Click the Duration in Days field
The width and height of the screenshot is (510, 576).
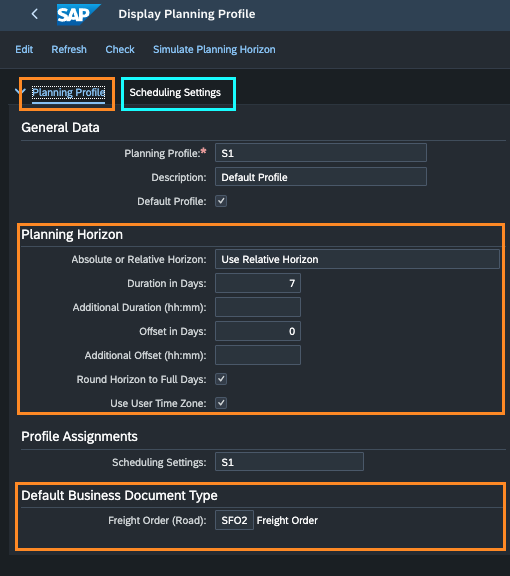pos(258,283)
